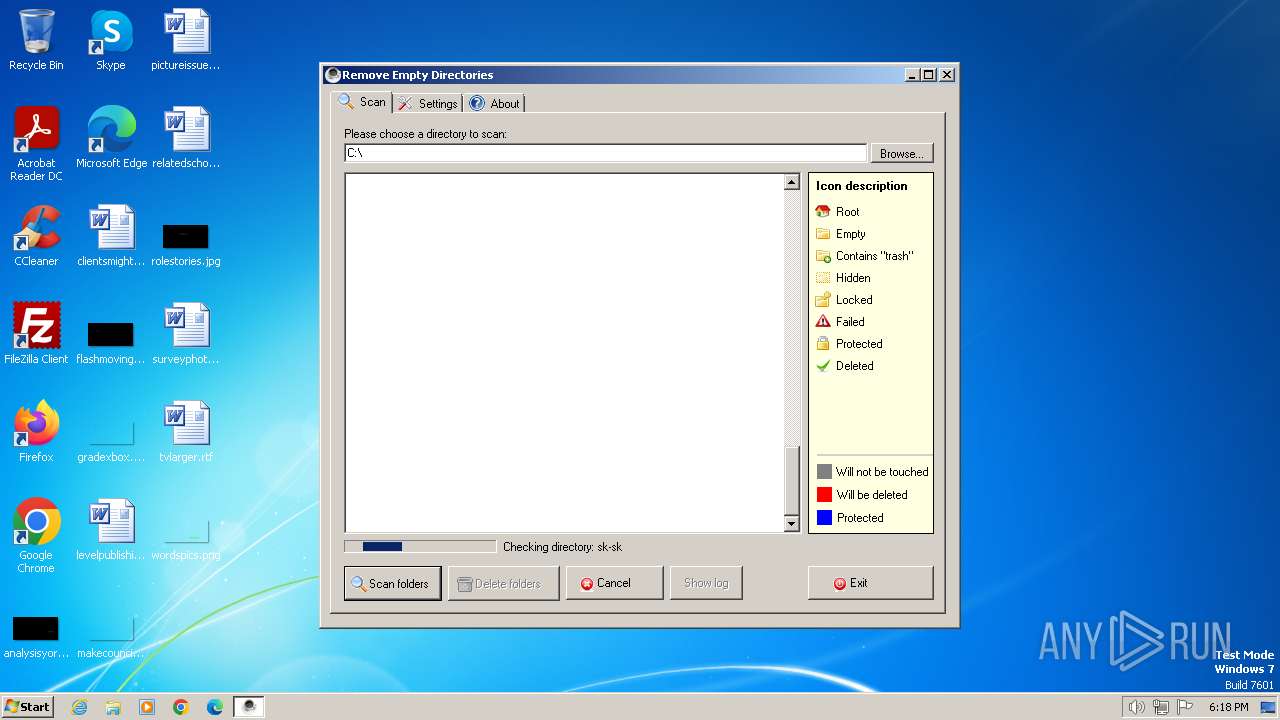Image resolution: width=1280 pixels, height=720 pixels.
Task: Click the results list scroll up arrow
Action: [x=791, y=182]
